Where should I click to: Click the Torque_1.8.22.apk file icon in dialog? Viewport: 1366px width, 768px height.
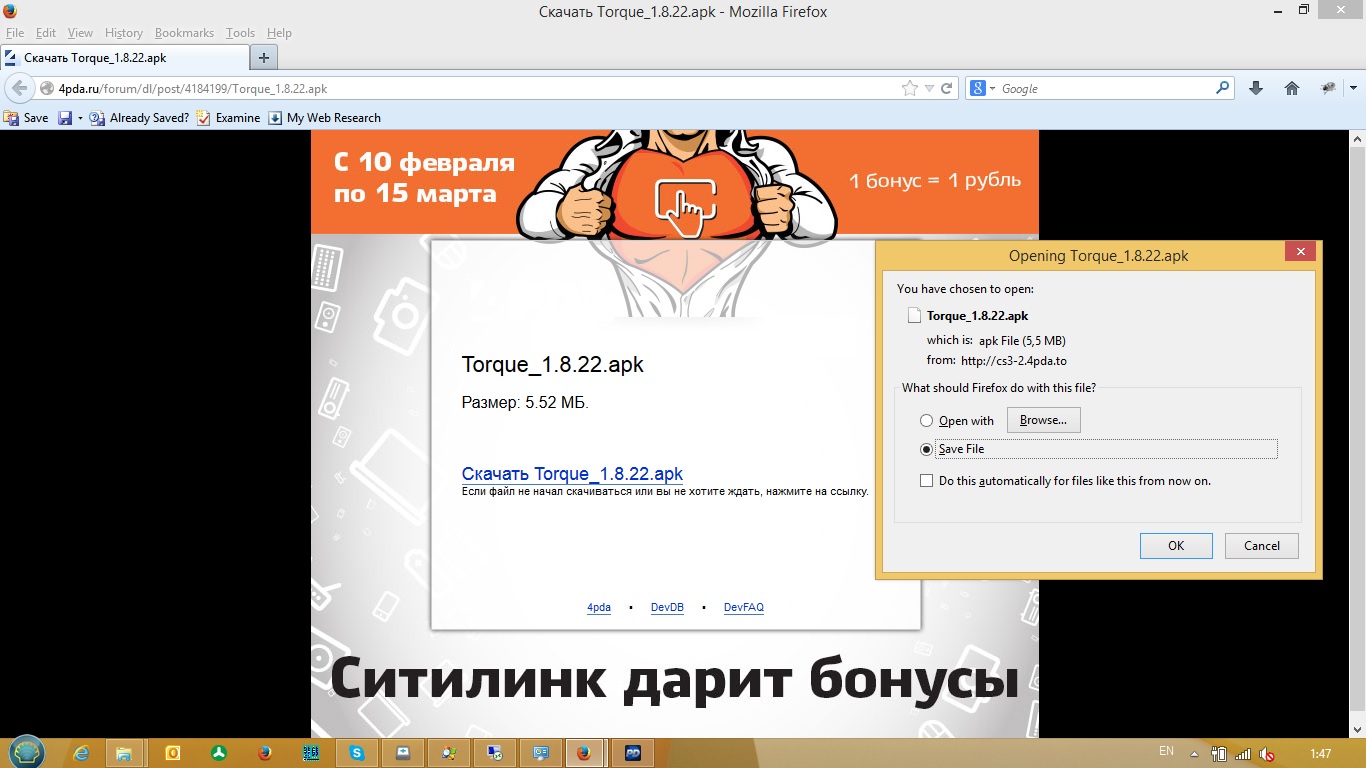point(913,315)
